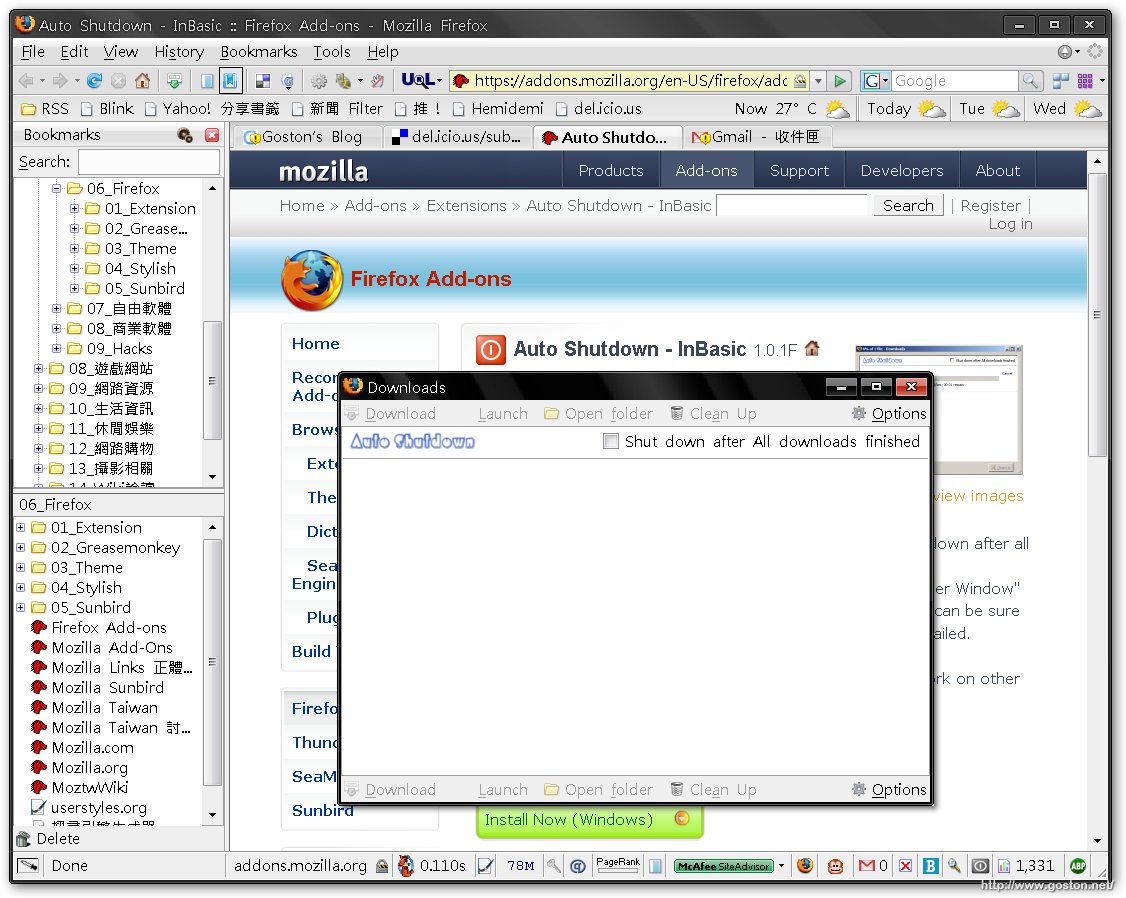Viewport: 1126px width, 898px height.
Task: Click the Wed weather forecast icon
Action: 1087,109
